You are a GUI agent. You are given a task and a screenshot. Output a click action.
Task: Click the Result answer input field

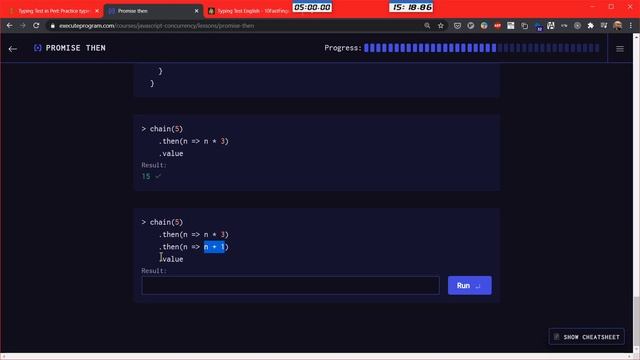pyautogui.click(x=290, y=285)
